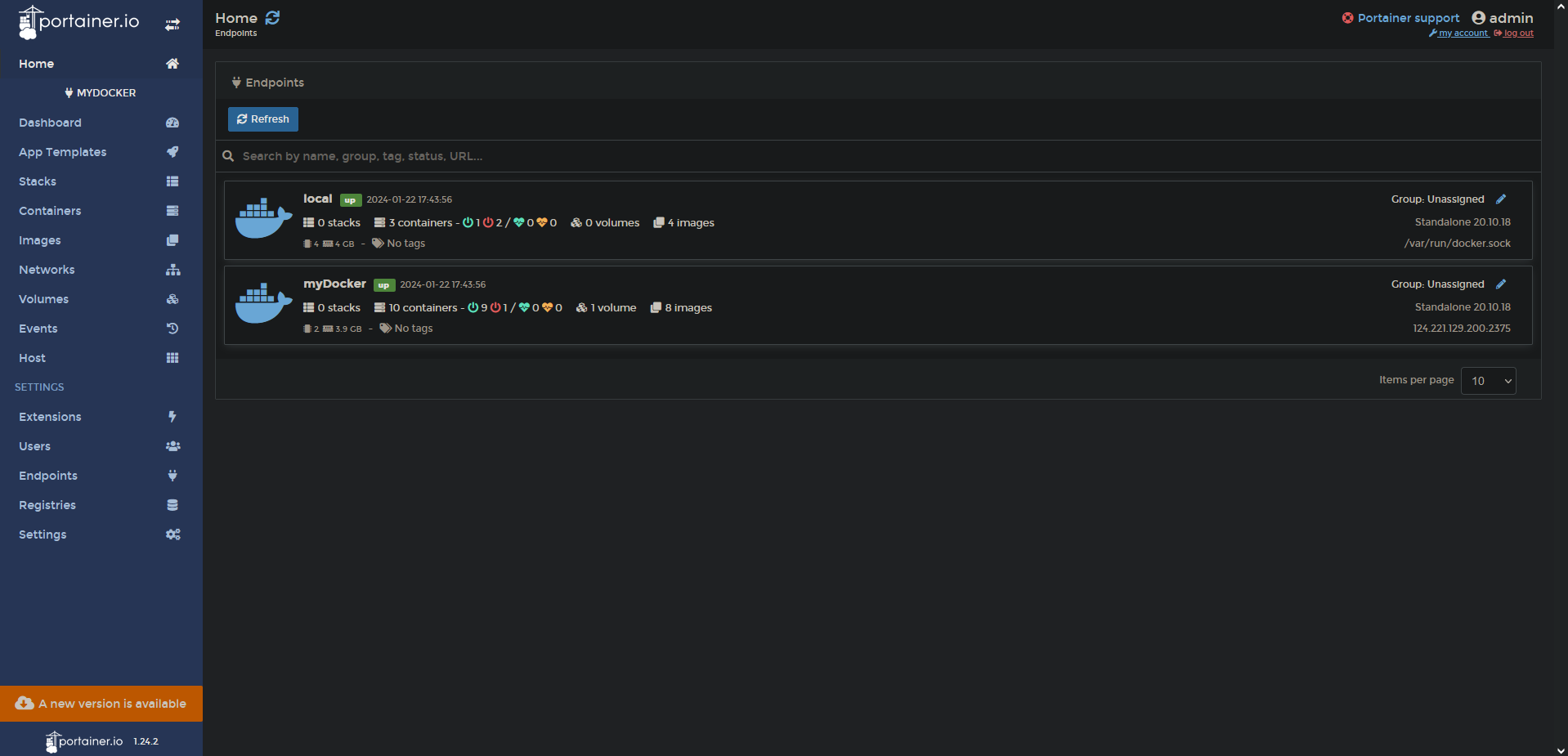The width and height of the screenshot is (1568, 756).
Task: Edit the myDocker endpoint with pencil icon
Action: pyautogui.click(x=1501, y=284)
